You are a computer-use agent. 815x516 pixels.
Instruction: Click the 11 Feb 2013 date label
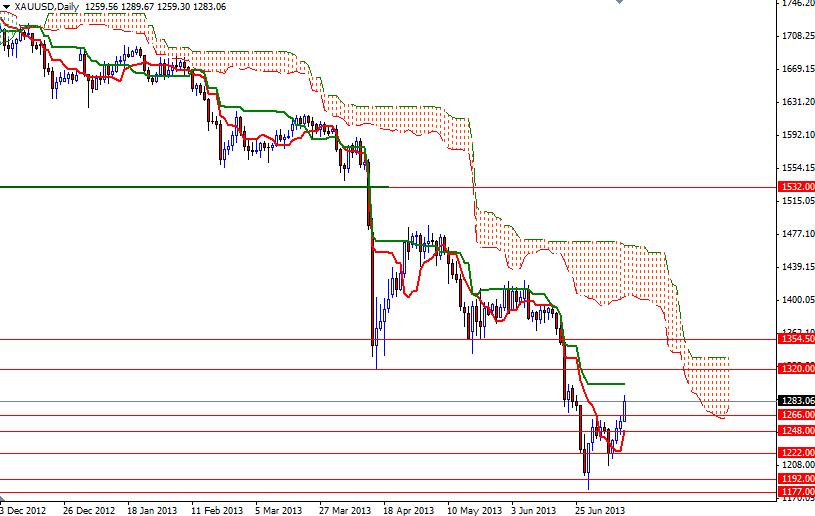click(217, 510)
